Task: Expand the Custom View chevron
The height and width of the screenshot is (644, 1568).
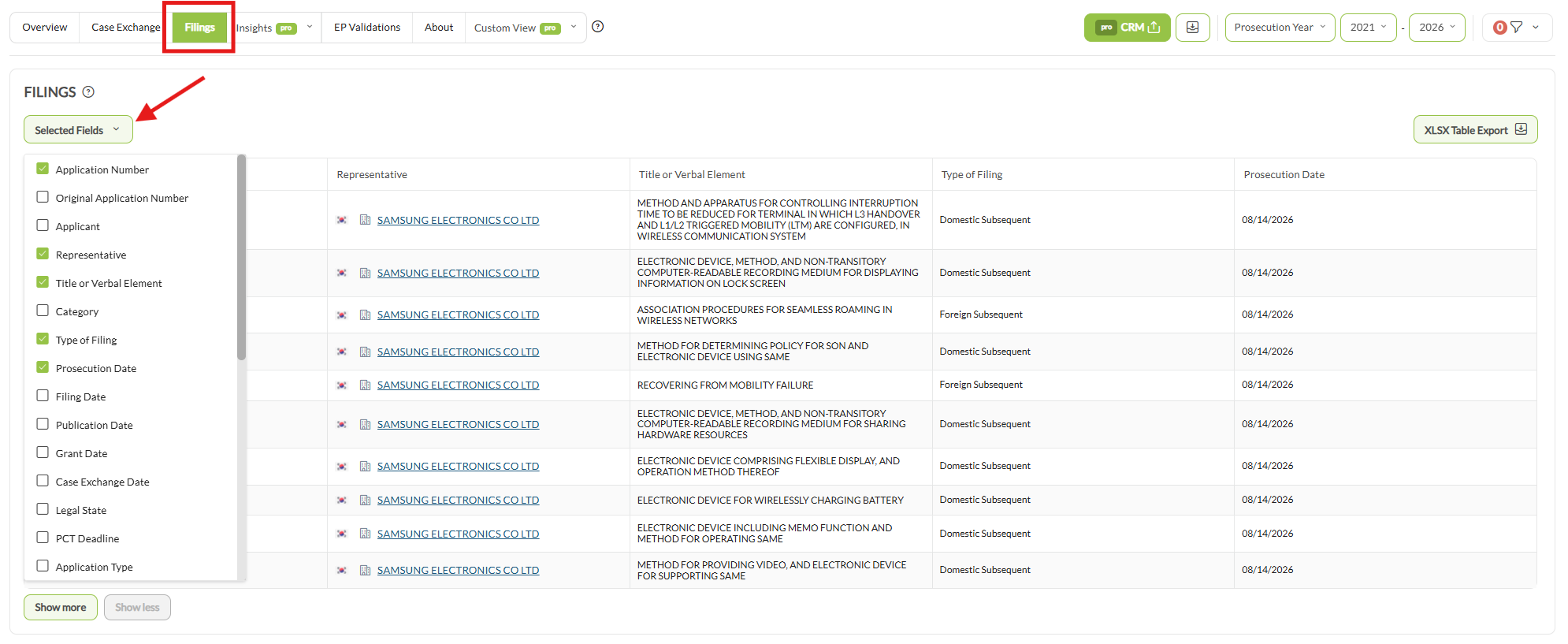Action: pyautogui.click(x=574, y=28)
